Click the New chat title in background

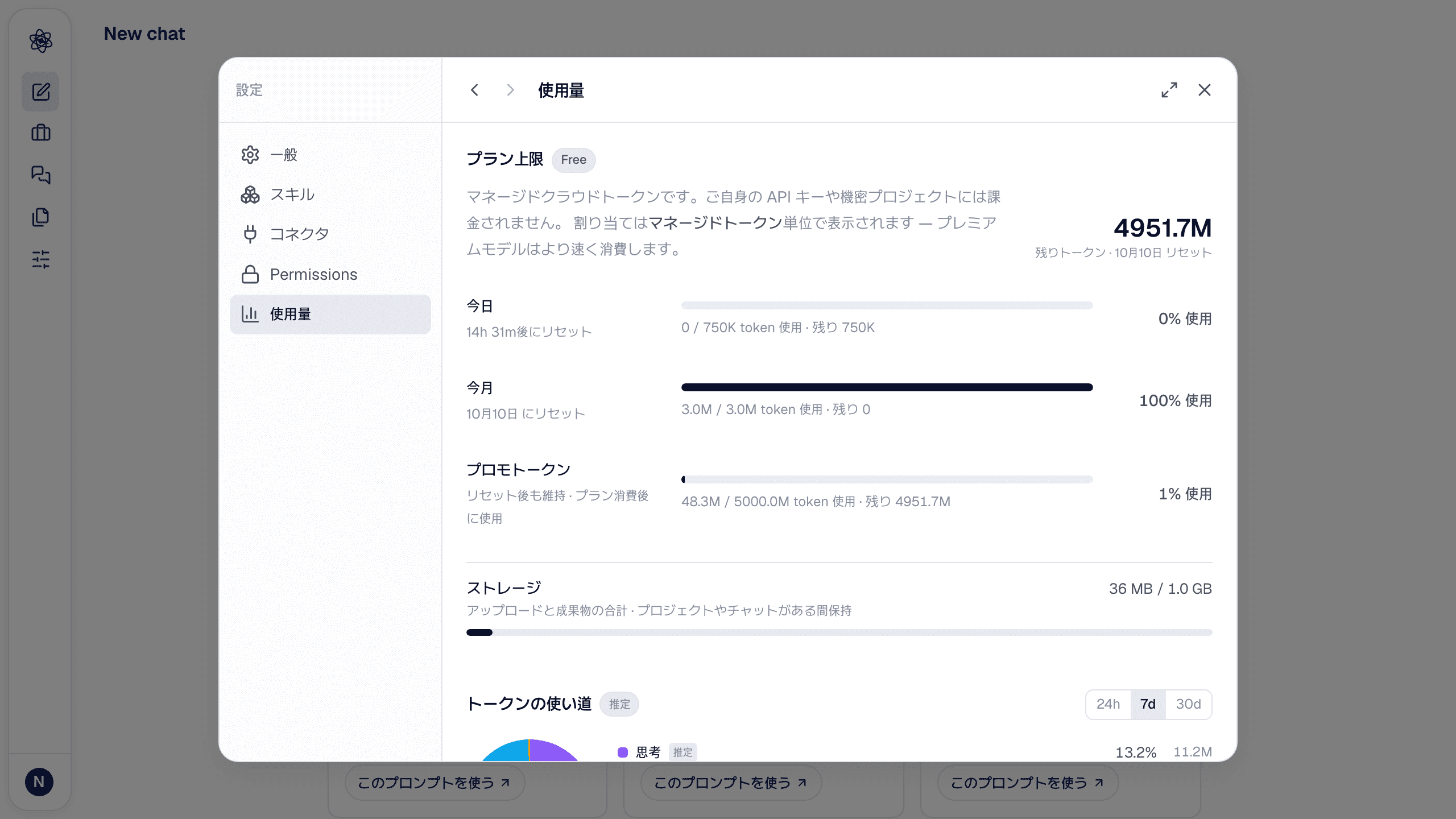144,34
